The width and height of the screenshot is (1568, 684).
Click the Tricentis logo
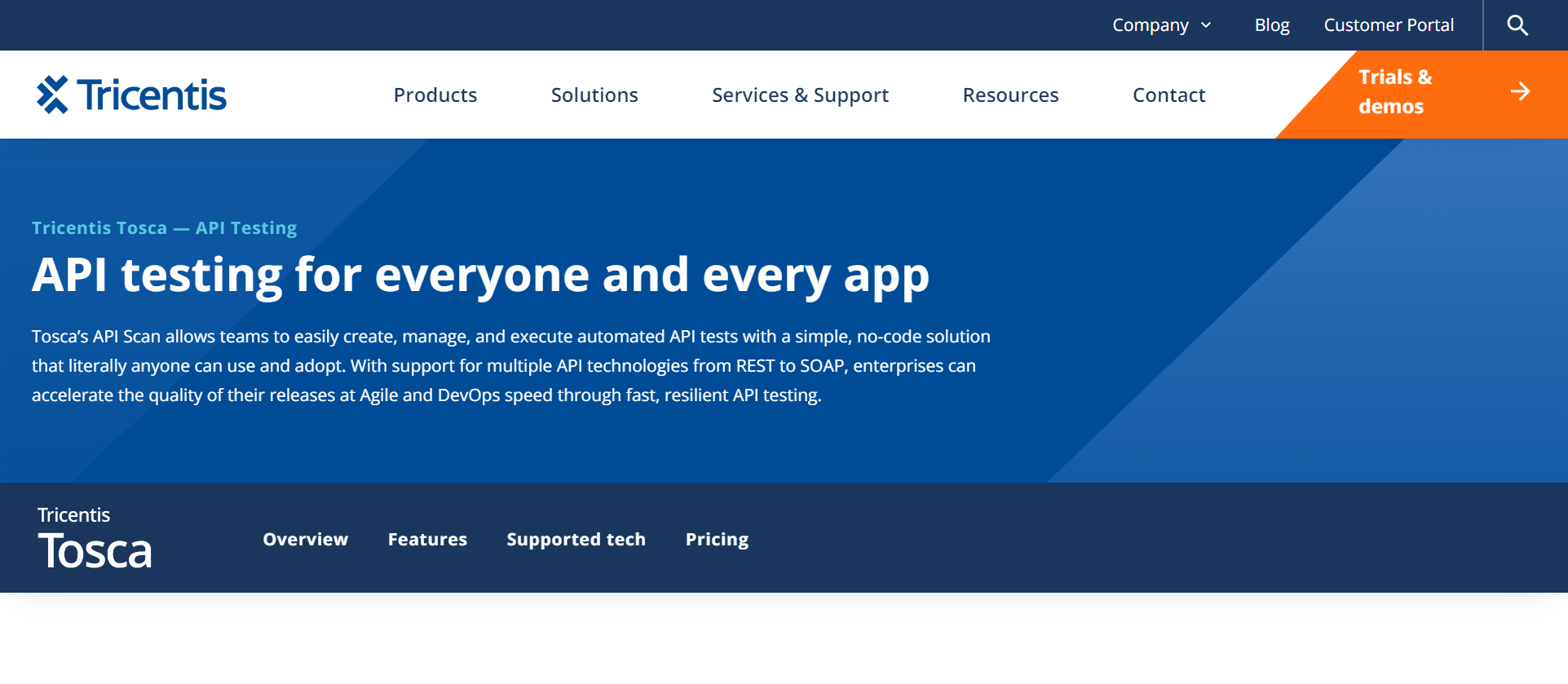(131, 95)
